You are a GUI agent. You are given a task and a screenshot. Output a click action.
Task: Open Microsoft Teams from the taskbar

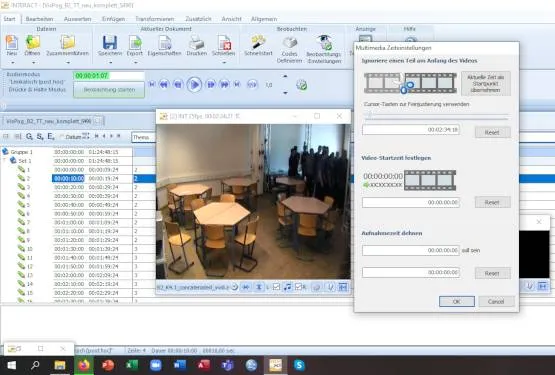pos(227,365)
